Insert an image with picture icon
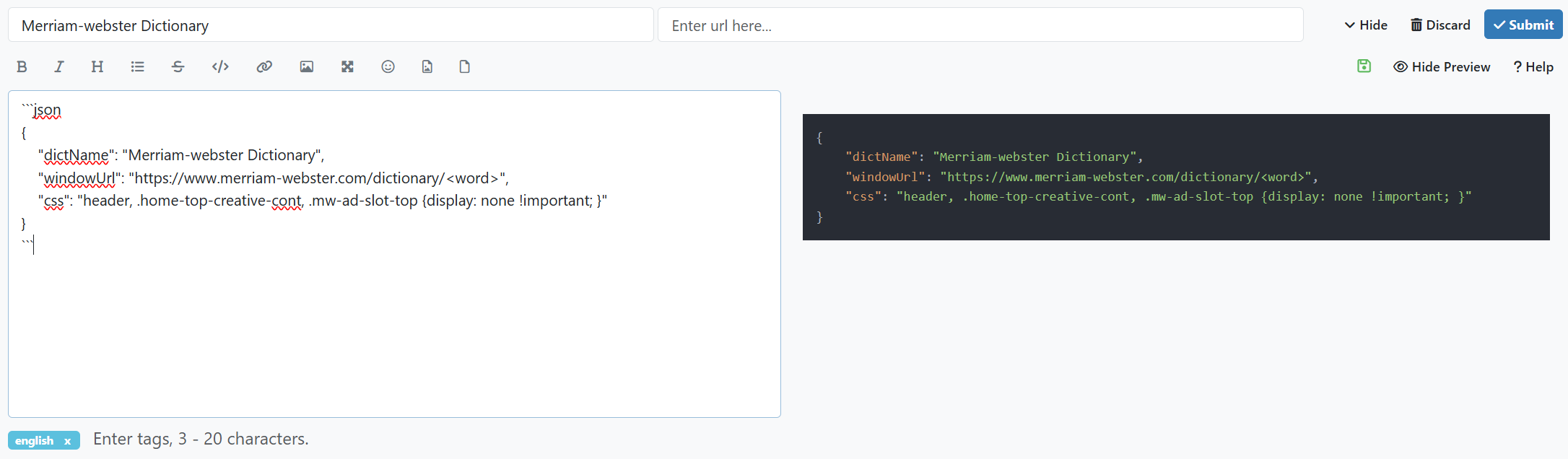The width and height of the screenshot is (1568, 459). [307, 67]
